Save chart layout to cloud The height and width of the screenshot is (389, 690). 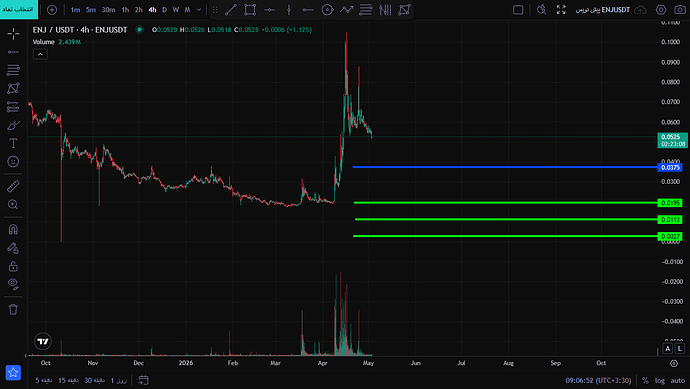pyautogui.click(x=640, y=10)
